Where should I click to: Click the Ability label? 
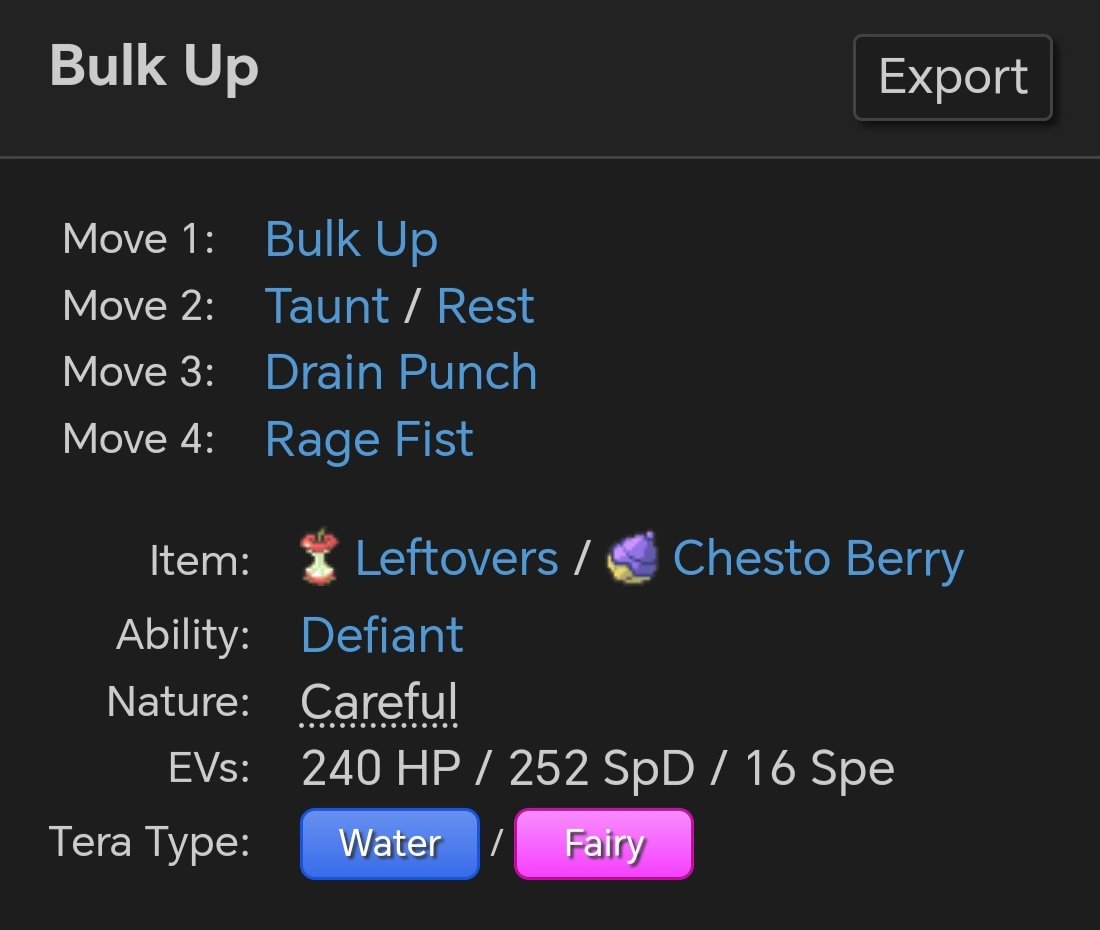click(x=183, y=635)
